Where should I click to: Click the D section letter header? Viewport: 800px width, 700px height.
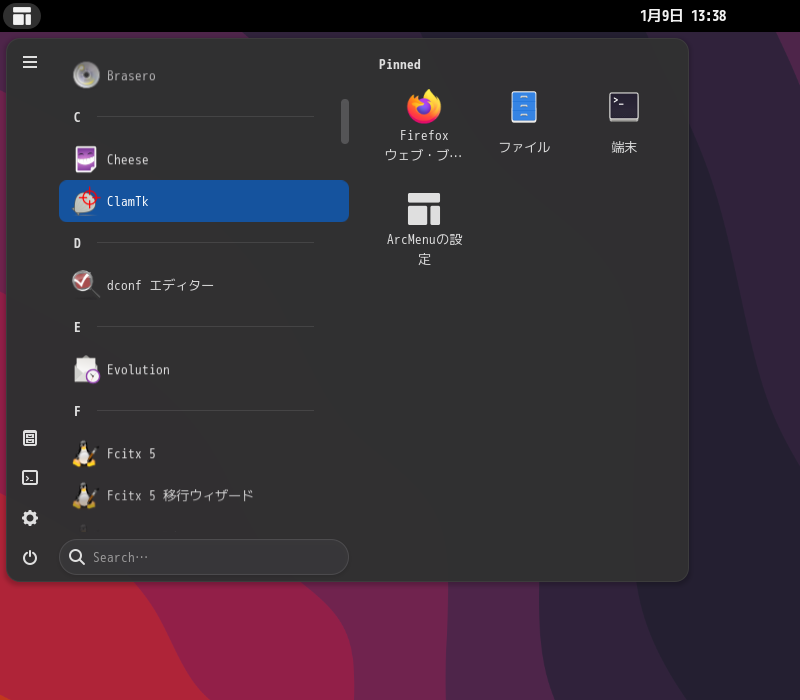pyautogui.click(x=77, y=243)
